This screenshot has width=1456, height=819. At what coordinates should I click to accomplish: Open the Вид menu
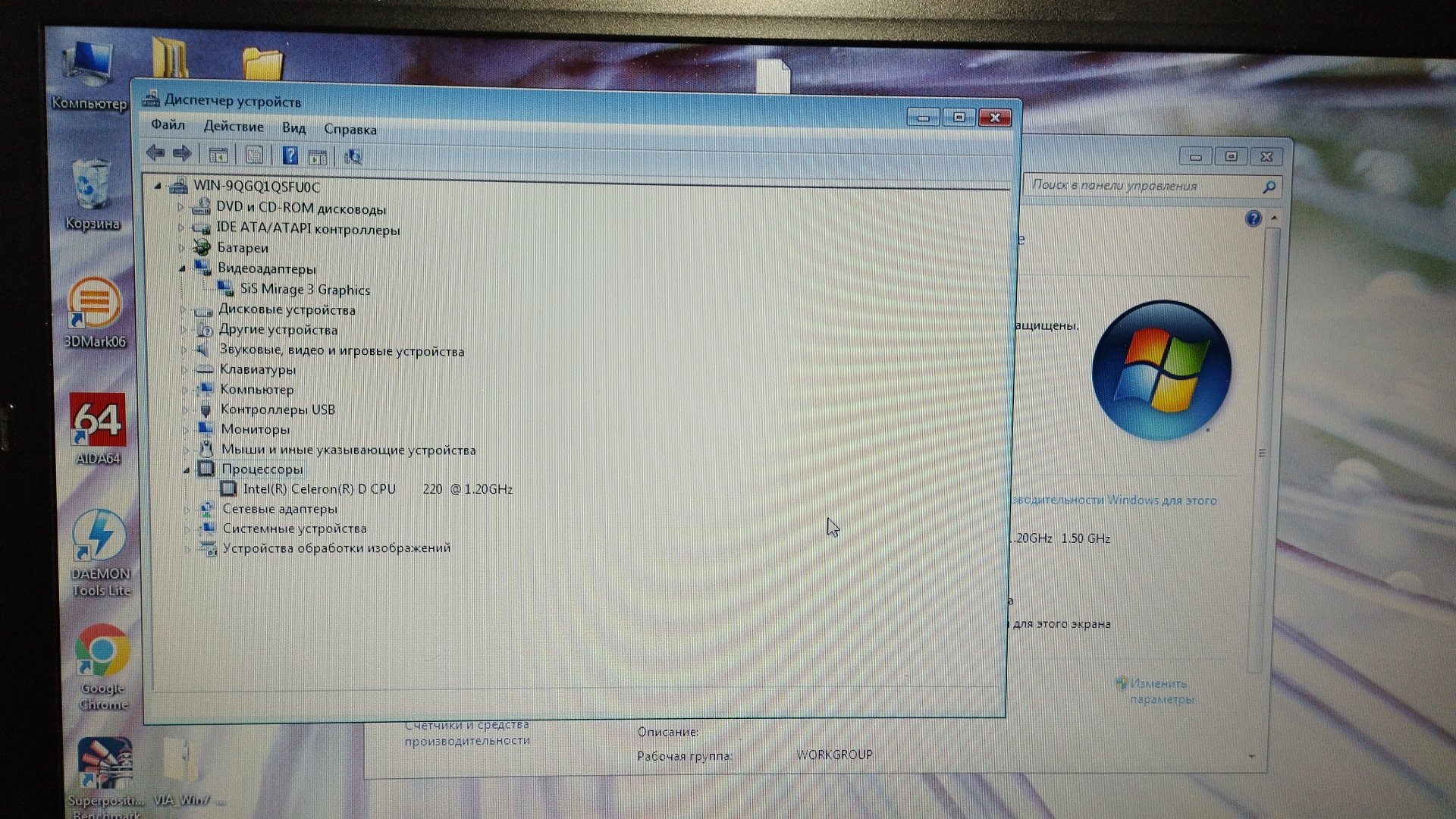click(293, 128)
